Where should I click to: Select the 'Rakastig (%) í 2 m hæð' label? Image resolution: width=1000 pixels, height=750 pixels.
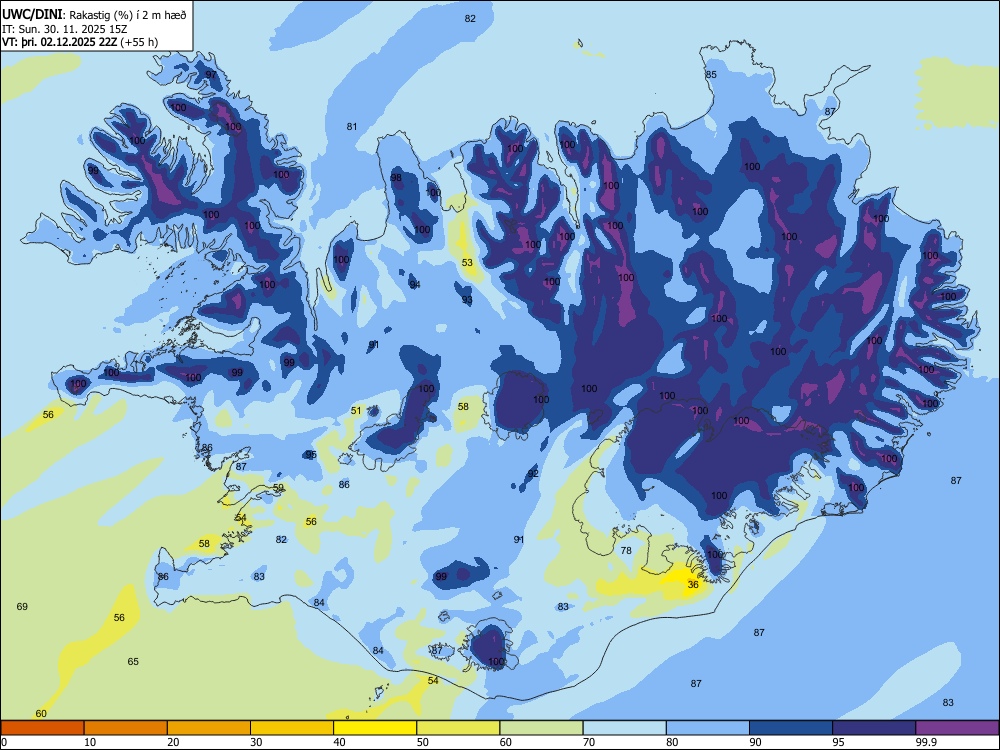tap(128, 15)
